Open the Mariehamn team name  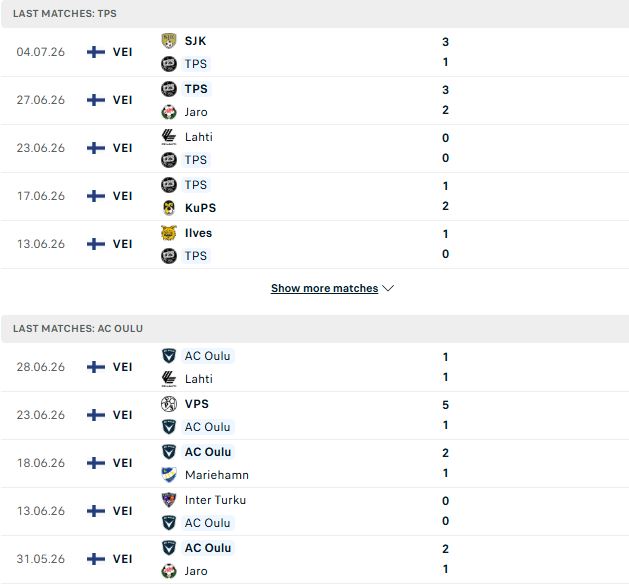[x=217, y=475]
